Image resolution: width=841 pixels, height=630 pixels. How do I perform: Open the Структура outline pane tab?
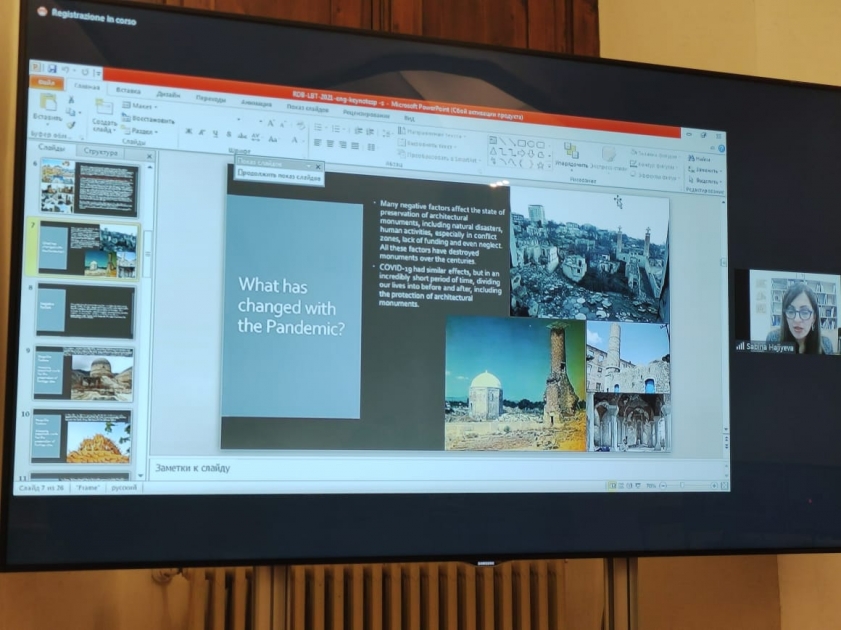click(101, 152)
